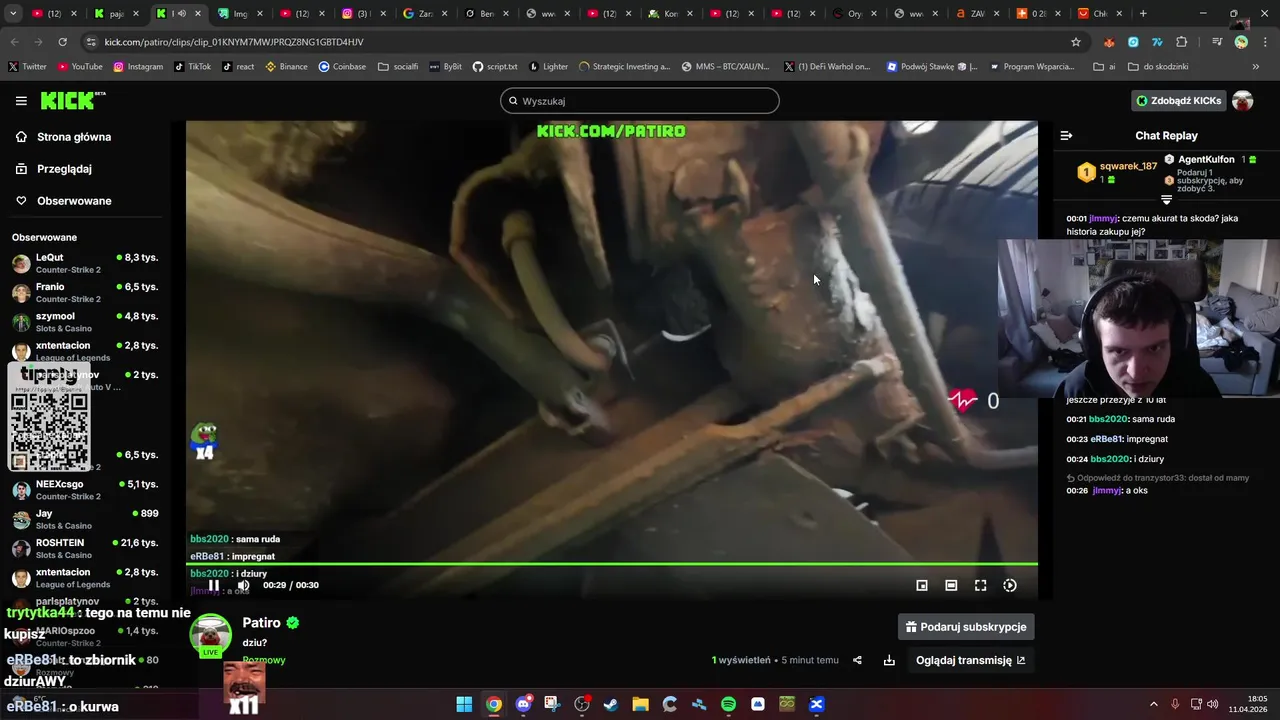Open Patiro channel name
1280x720 pixels.
click(261, 622)
